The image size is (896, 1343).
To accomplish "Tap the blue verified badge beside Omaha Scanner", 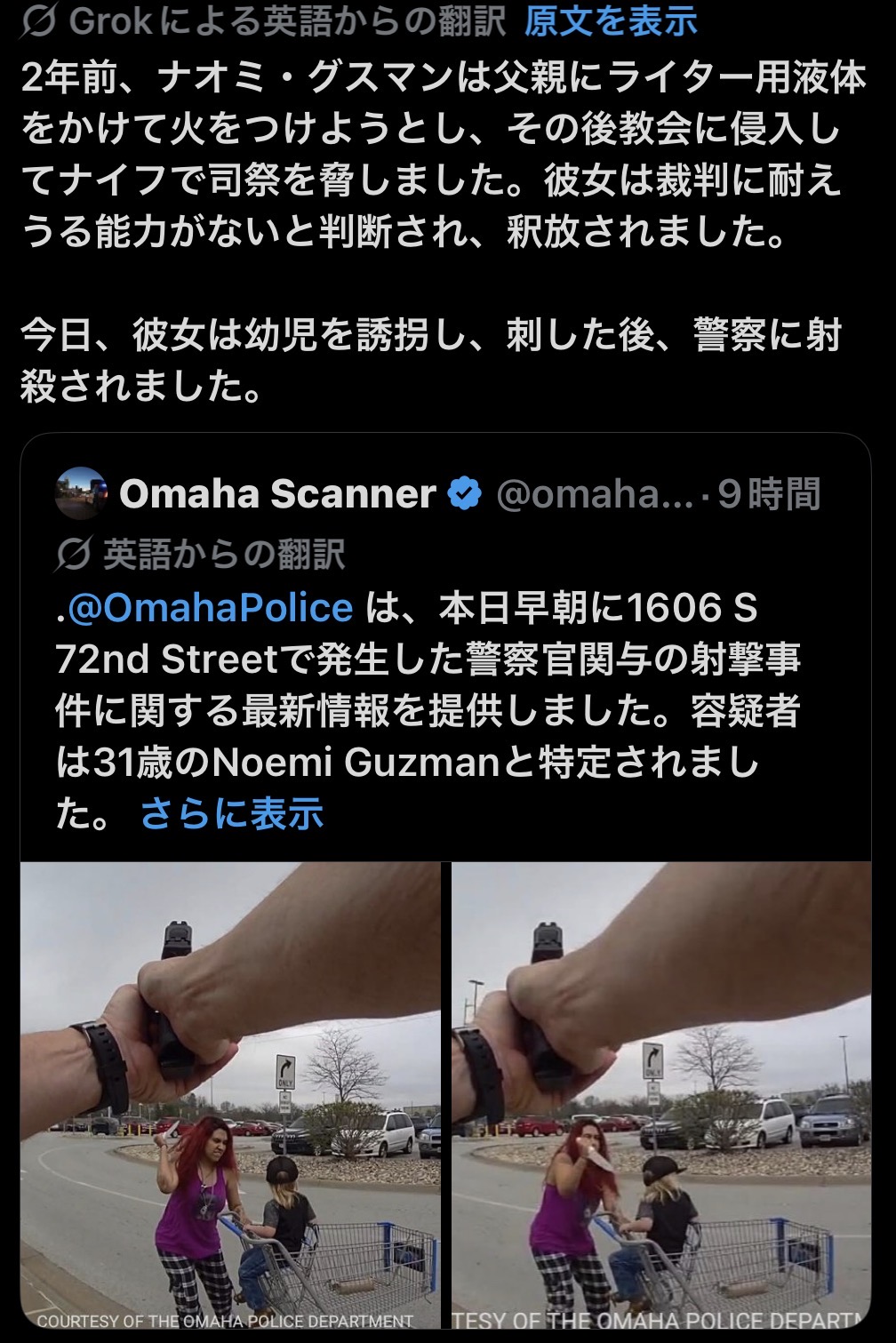I will coord(464,493).
